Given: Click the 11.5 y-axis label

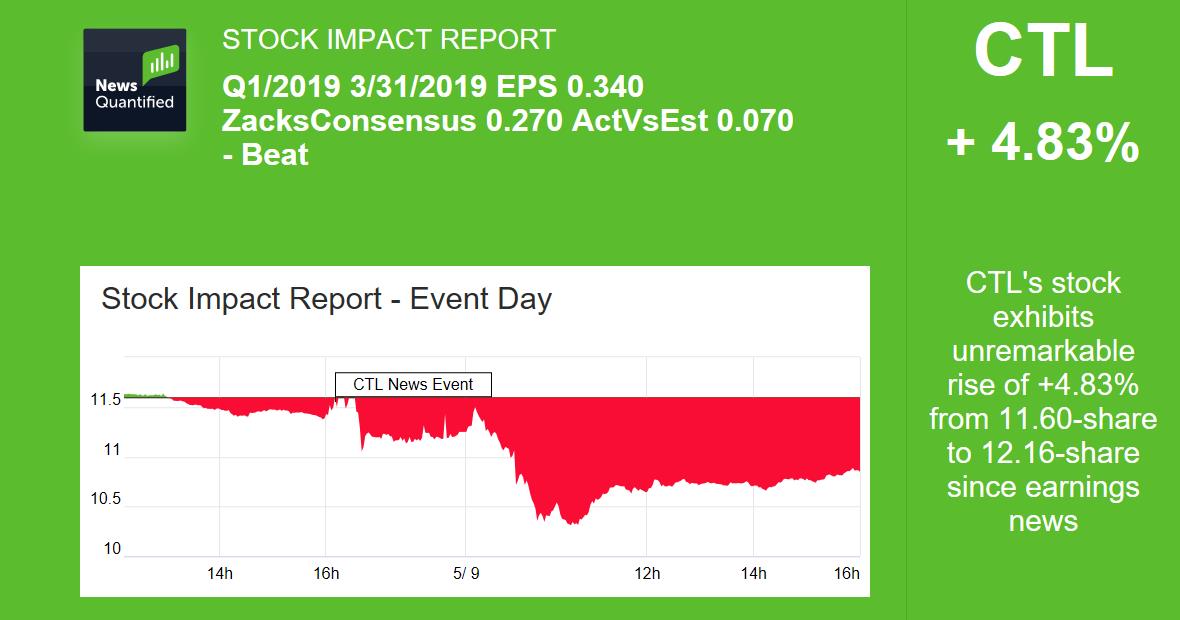Looking at the screenshot, I should pyautogui.click(x=105, y=400).
